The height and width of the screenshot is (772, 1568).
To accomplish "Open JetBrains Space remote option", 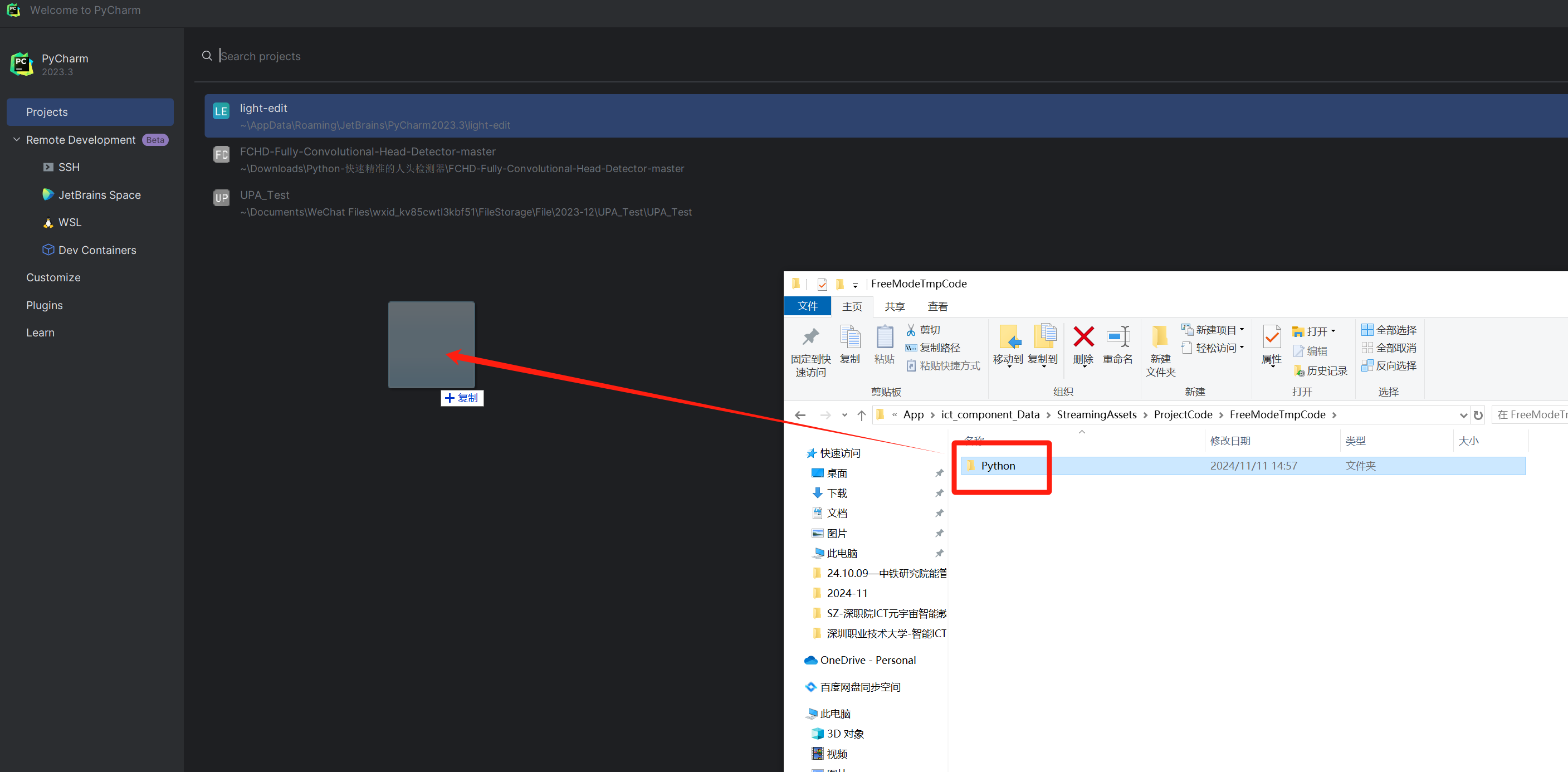I will [99, 195].
